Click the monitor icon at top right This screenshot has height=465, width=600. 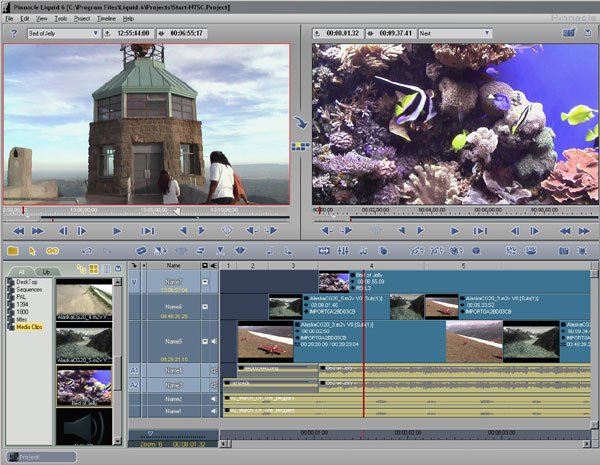569,33
